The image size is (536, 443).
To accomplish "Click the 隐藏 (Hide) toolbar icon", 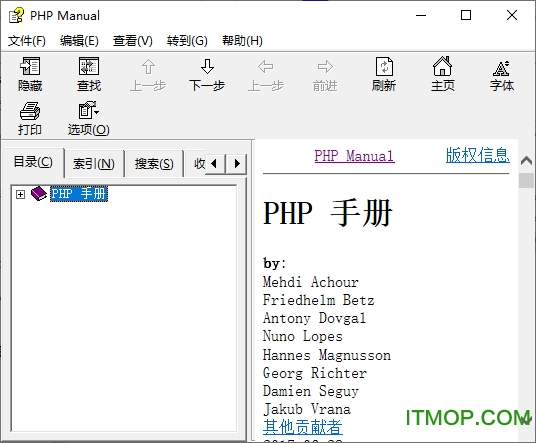I will coord(30,66).
